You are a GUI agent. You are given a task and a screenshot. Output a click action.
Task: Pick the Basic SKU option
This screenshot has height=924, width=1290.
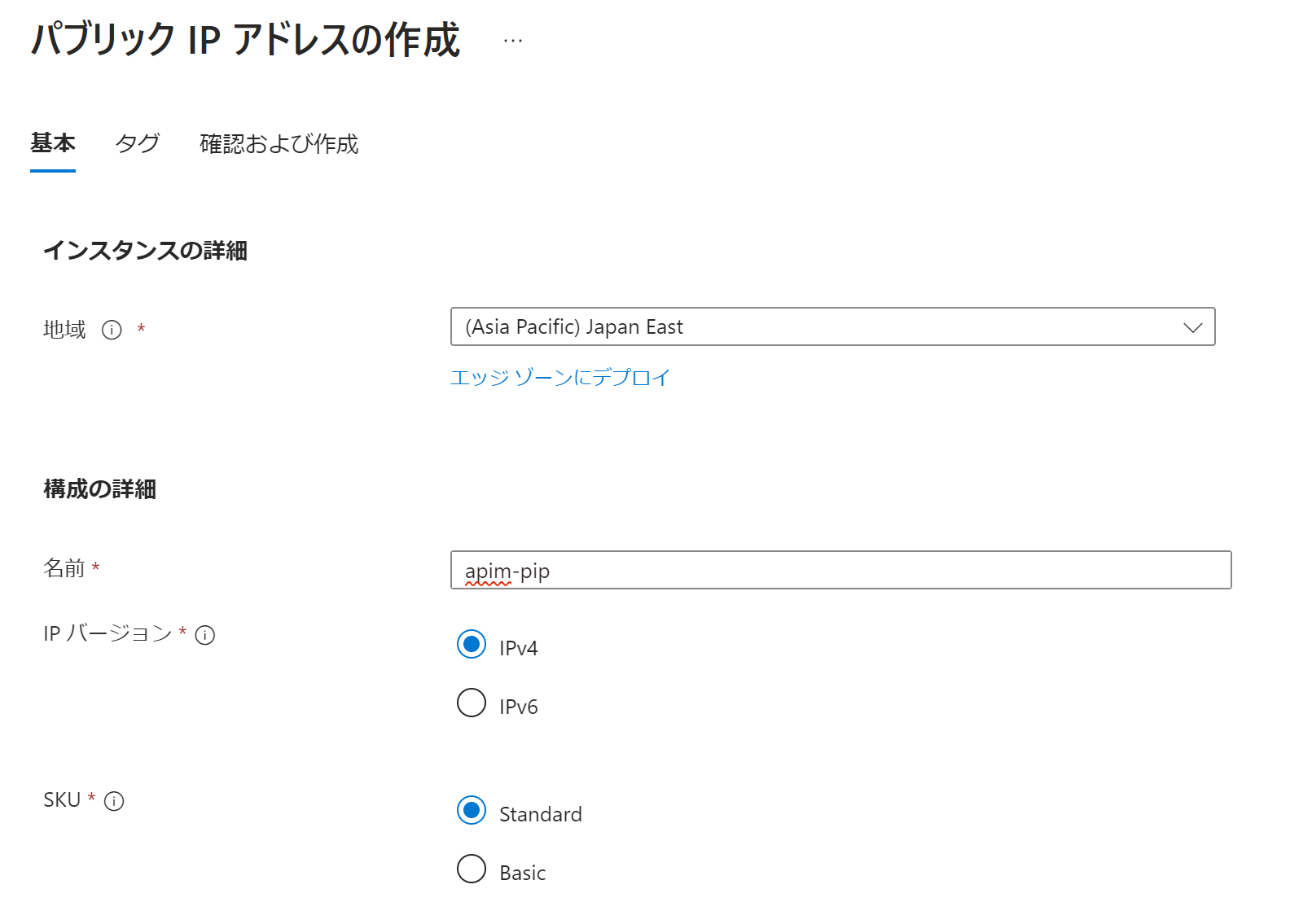point(472,869)
